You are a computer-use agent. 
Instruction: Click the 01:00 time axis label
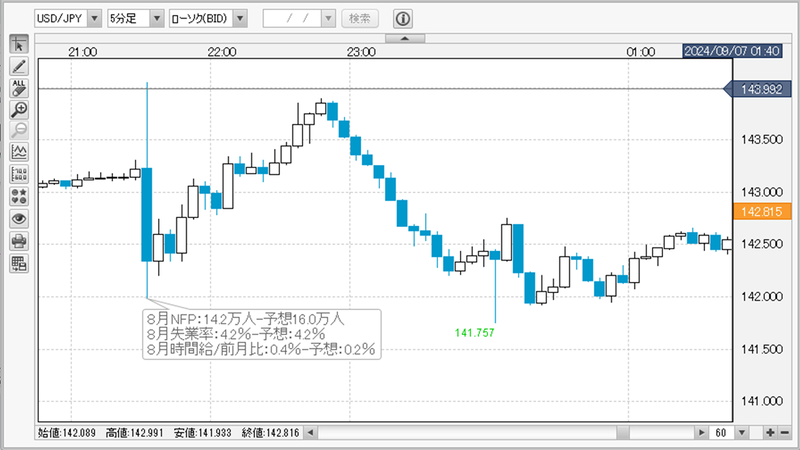641,52
